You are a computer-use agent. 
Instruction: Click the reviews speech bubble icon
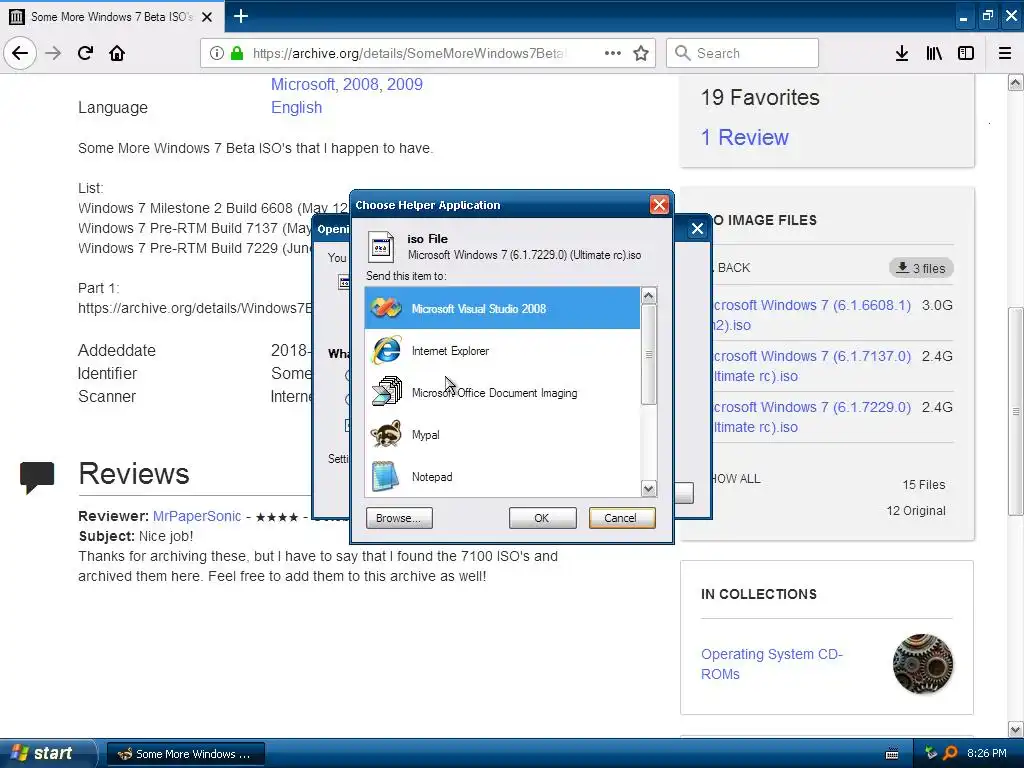[37, 477]
